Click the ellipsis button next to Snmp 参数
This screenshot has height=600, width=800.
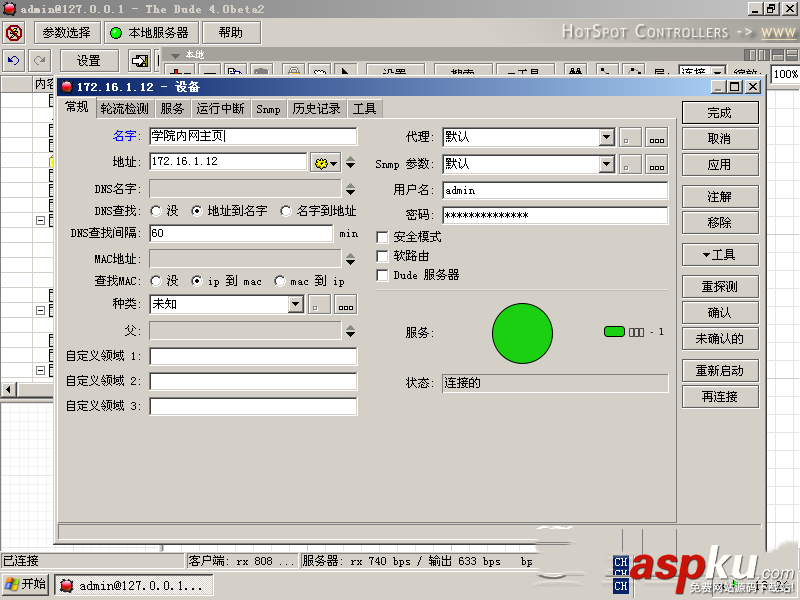pyautogui.click(x=656, y=164)
